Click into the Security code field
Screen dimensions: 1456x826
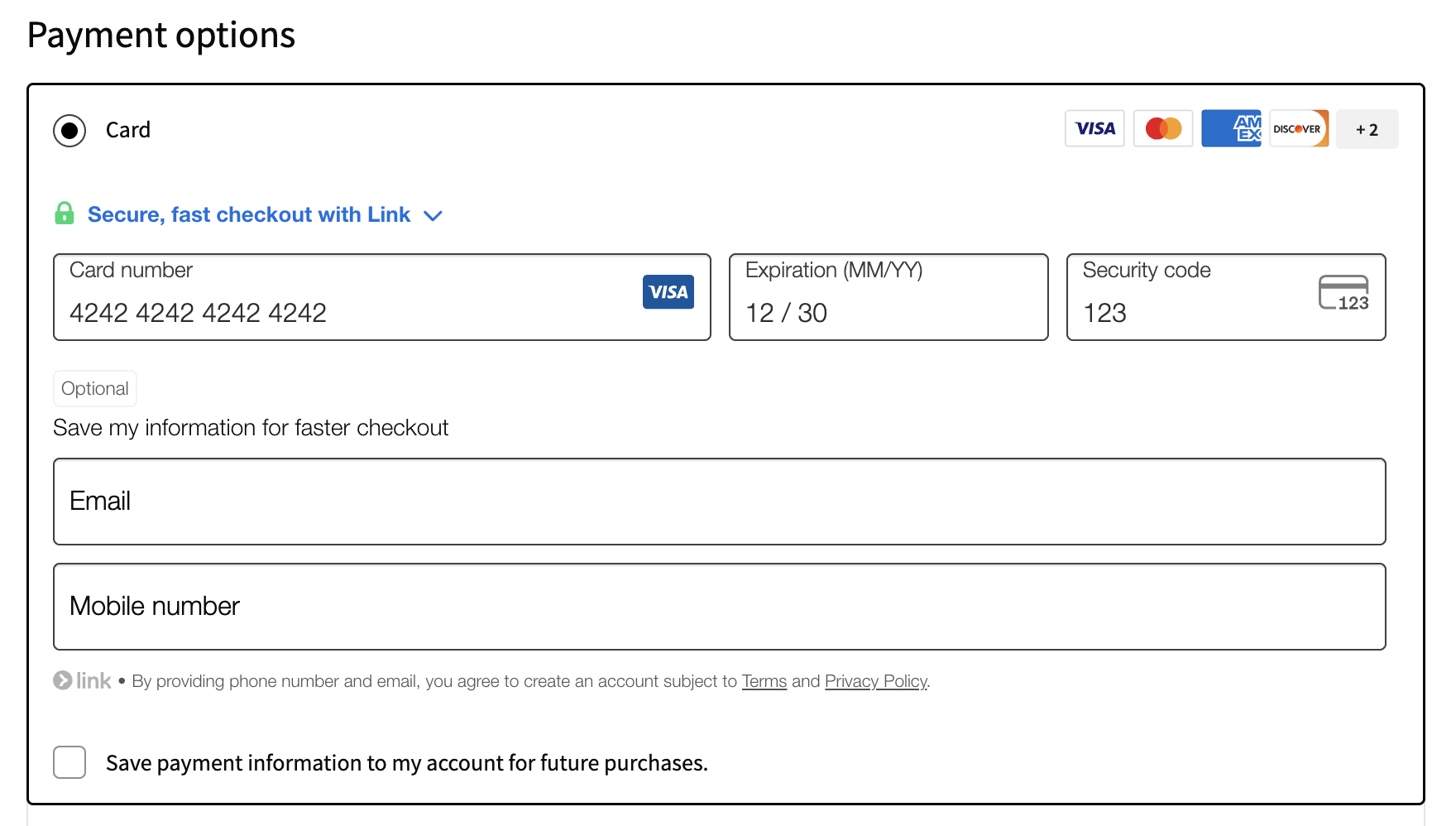pyautogui.click(x=1191, y=312)
